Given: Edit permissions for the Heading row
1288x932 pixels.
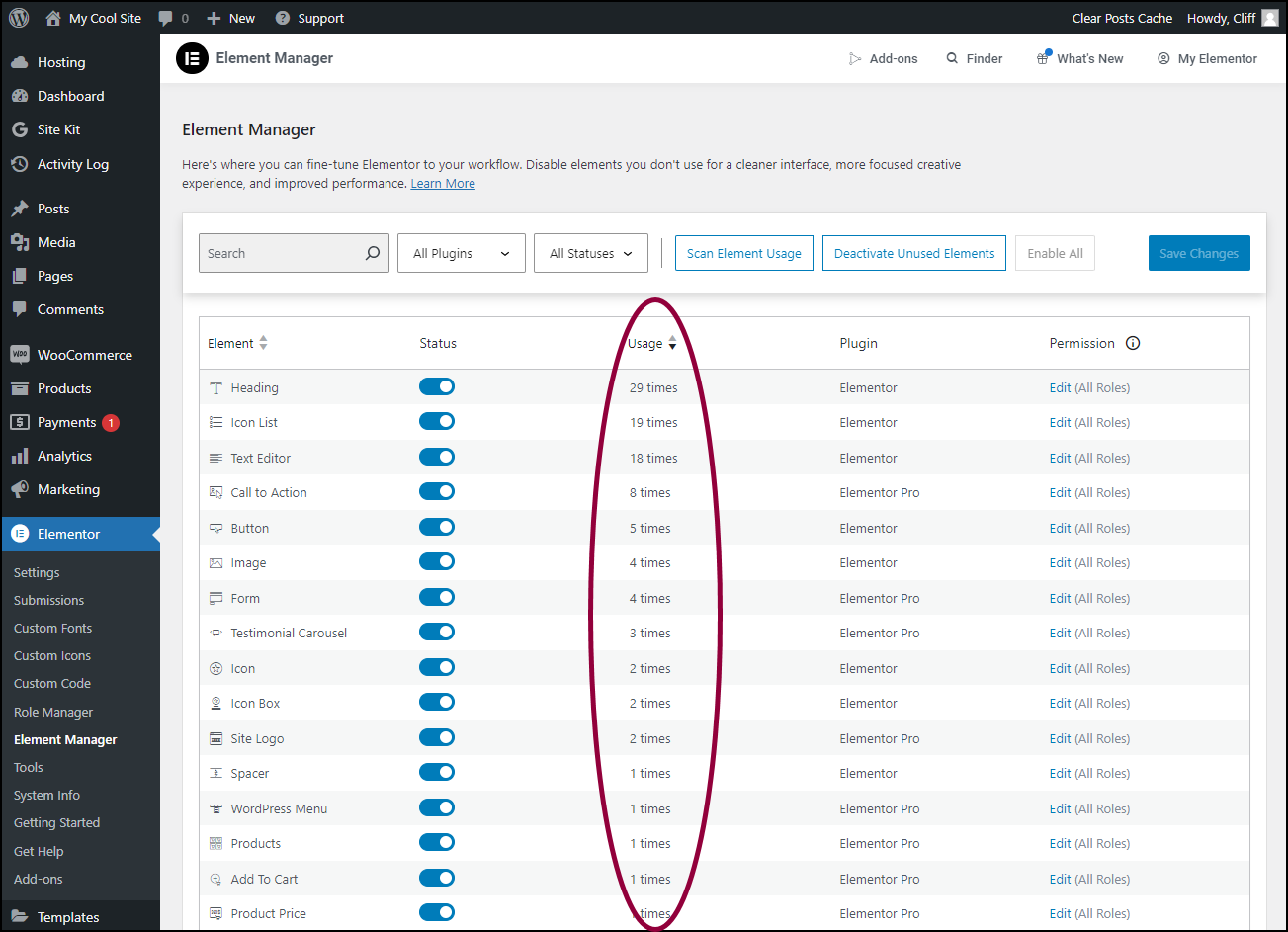Looking at the screenshot, I should tap(1060, 387).
